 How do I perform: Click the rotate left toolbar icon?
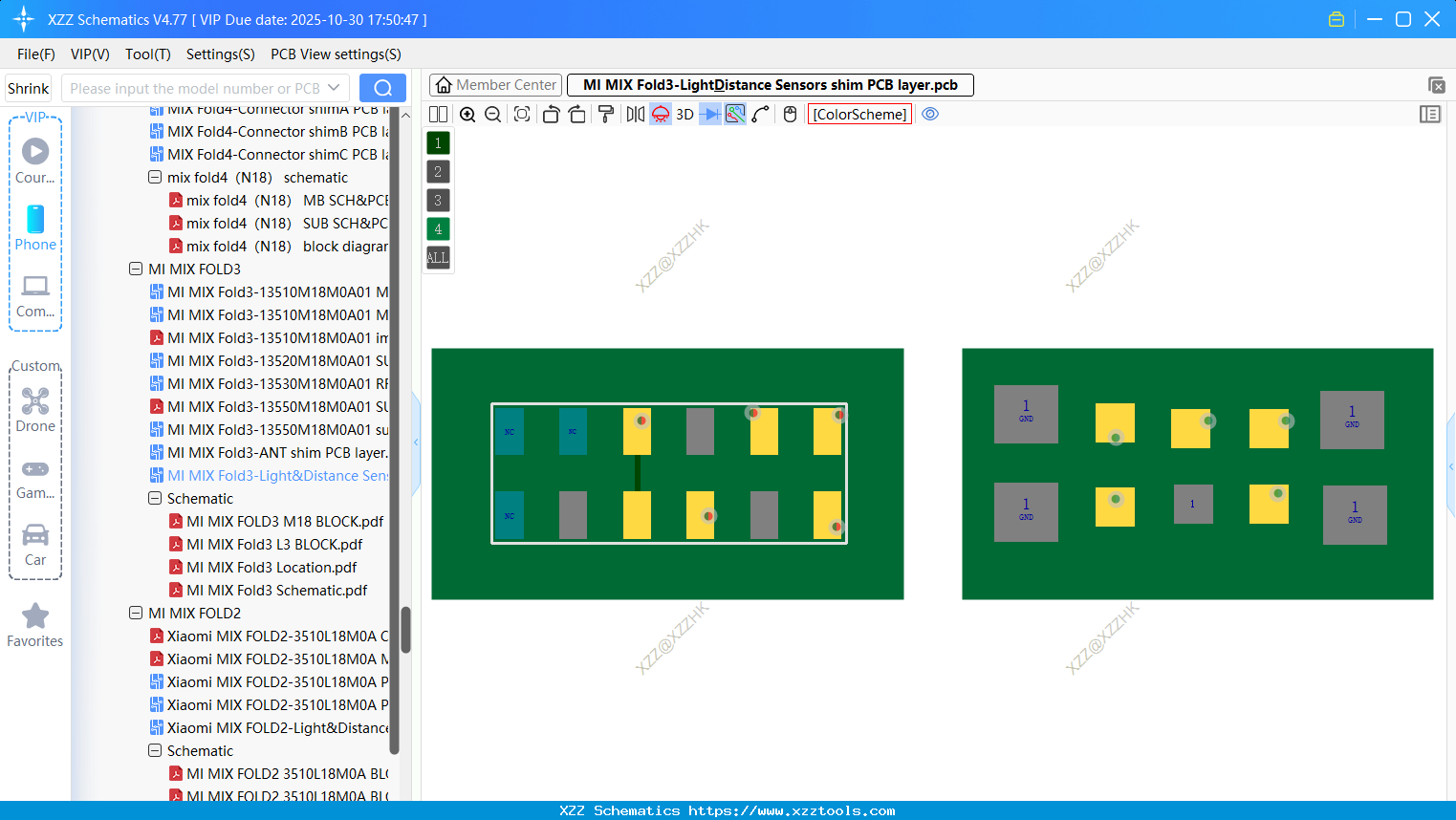(551, 114)
